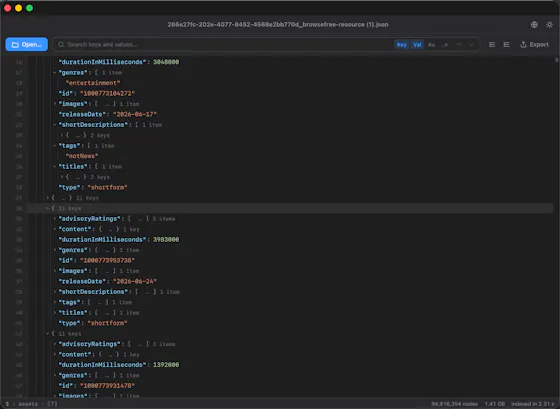The image size is (560, 409).
Task: Collapse the "genres" array on line 17
Action: click(x=55, y=73)
